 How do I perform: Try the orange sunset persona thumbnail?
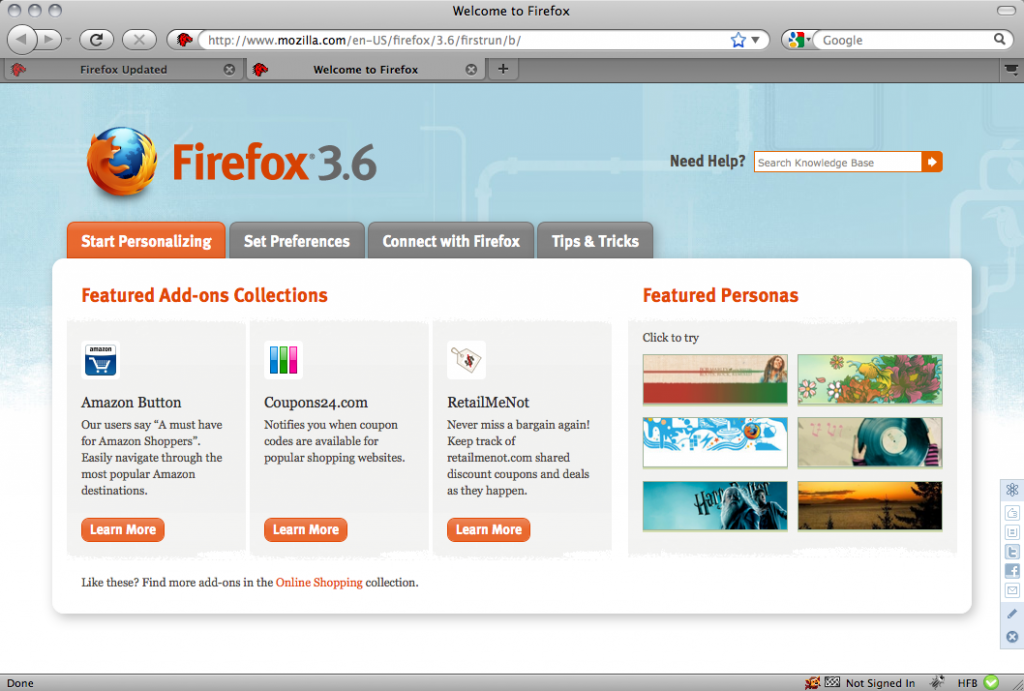click(870, 506)
